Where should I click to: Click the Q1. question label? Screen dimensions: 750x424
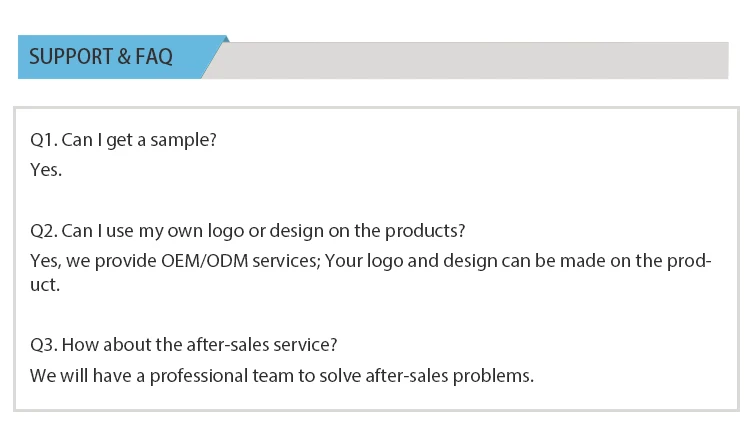point(43,140)
